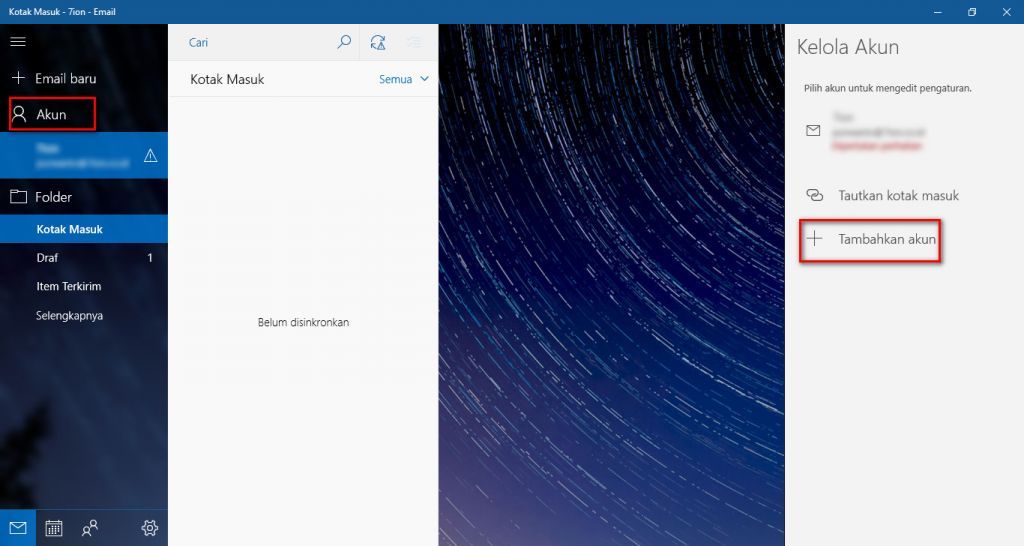
Task: Open People contacts icon
Action: pos(90,528)
